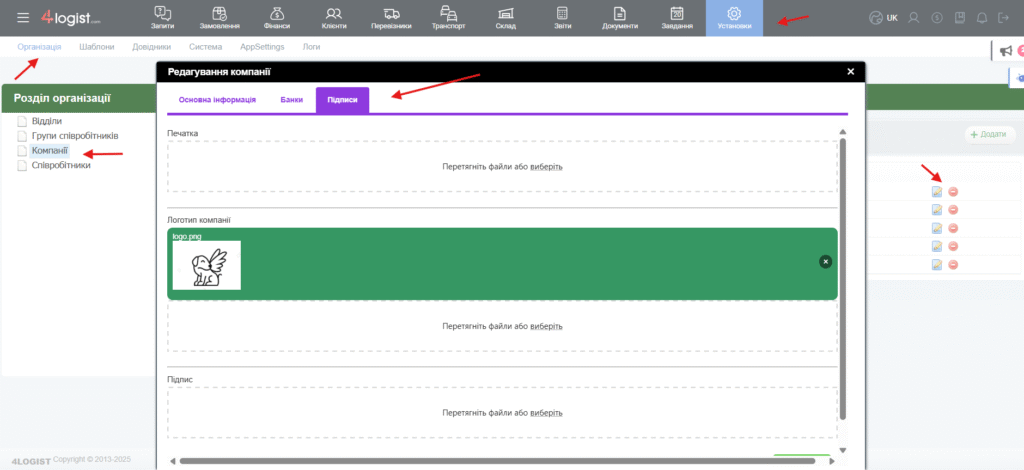
Task: Click the red delete icon in the last row
Action: click(x=953, y=265)
